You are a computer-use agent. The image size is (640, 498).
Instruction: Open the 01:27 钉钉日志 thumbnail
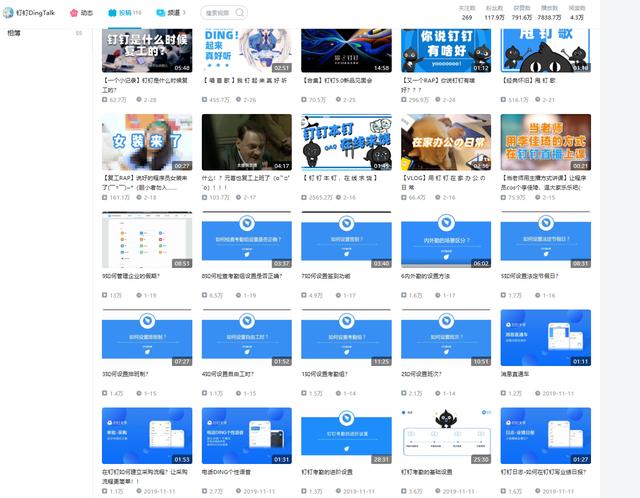pos(546,436)
